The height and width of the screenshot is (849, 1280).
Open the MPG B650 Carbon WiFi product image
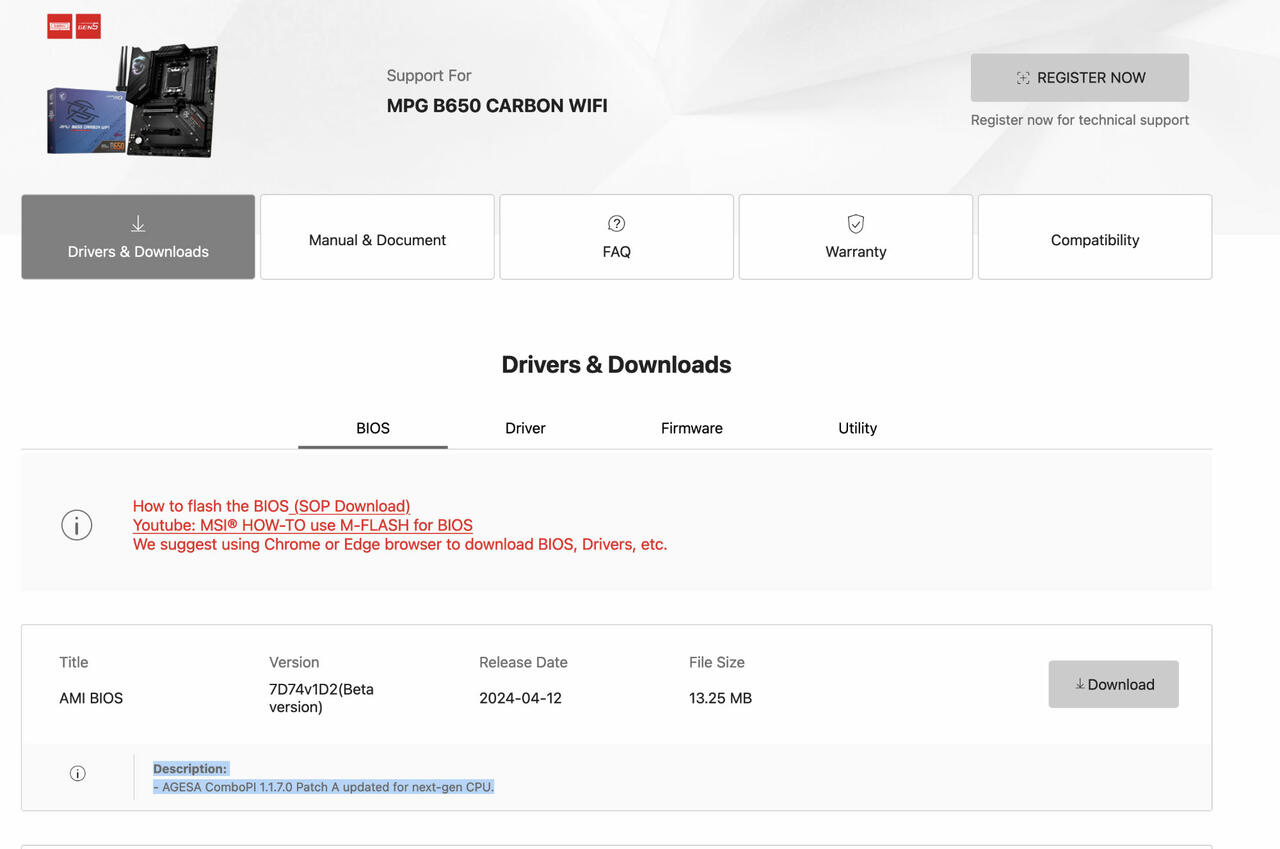pos(132,100)
